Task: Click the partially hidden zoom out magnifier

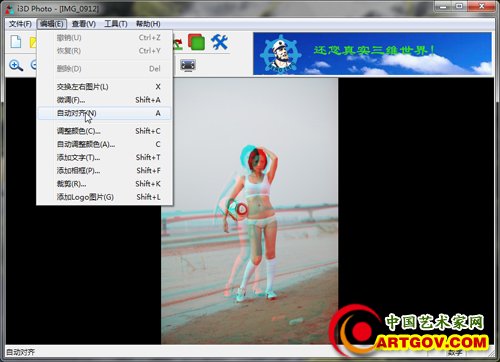Action: click(33, 65)
